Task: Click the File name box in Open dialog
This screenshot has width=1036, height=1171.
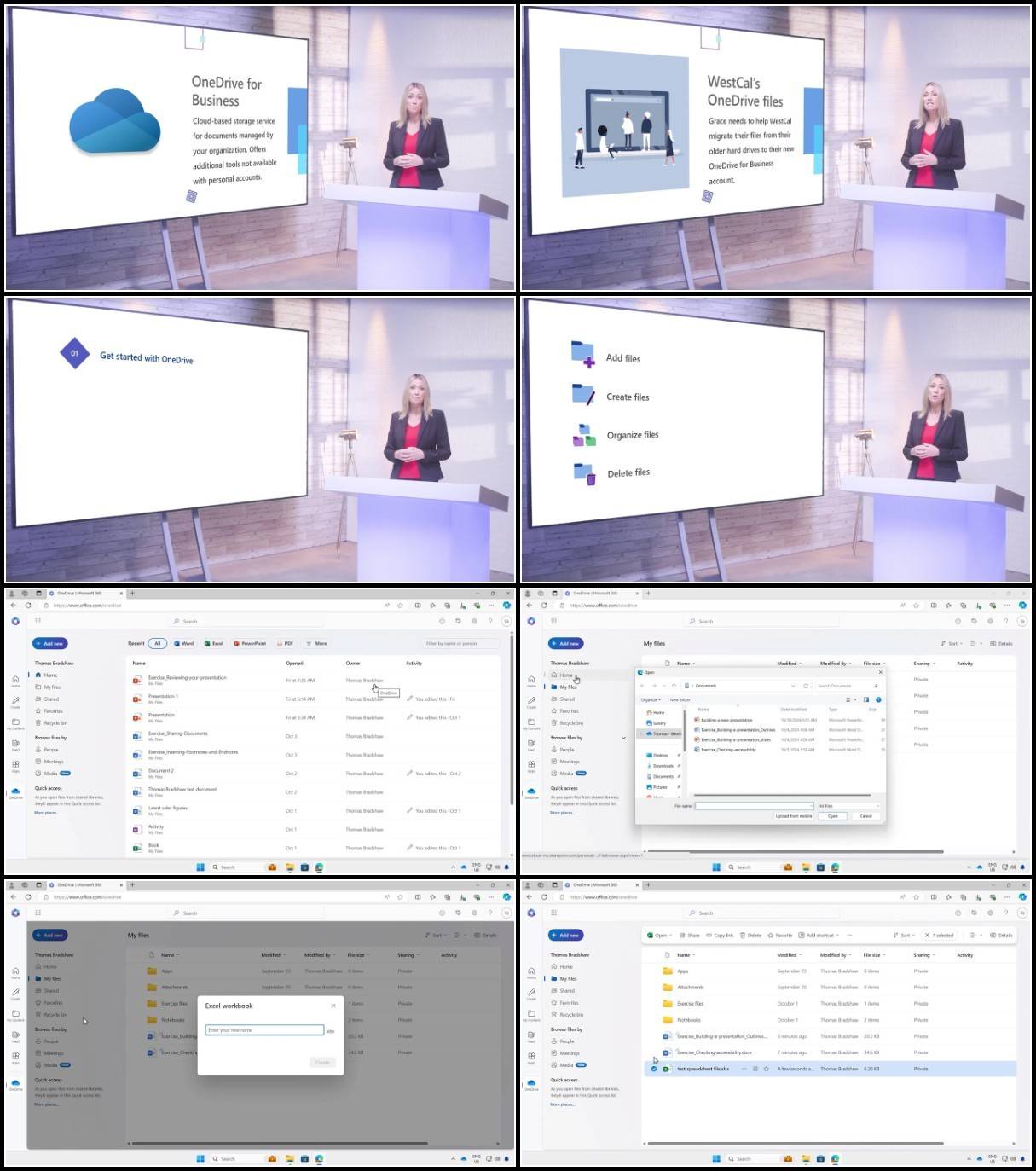Action: pos(754,806)
